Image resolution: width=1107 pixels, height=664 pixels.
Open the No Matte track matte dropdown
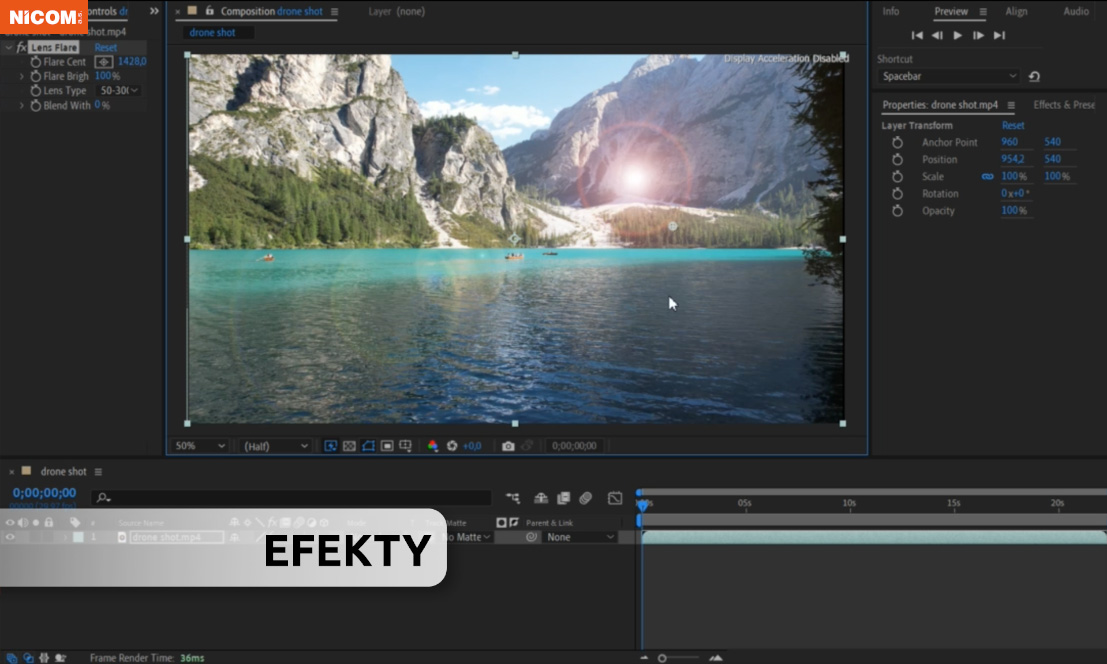(x=467, y=537)
